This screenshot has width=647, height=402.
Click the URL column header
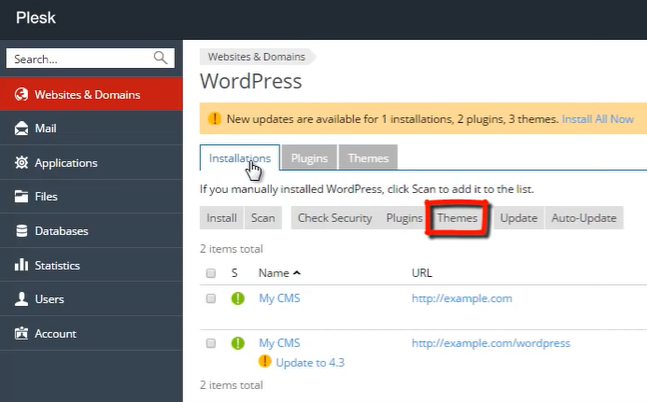tap(422, 273)
